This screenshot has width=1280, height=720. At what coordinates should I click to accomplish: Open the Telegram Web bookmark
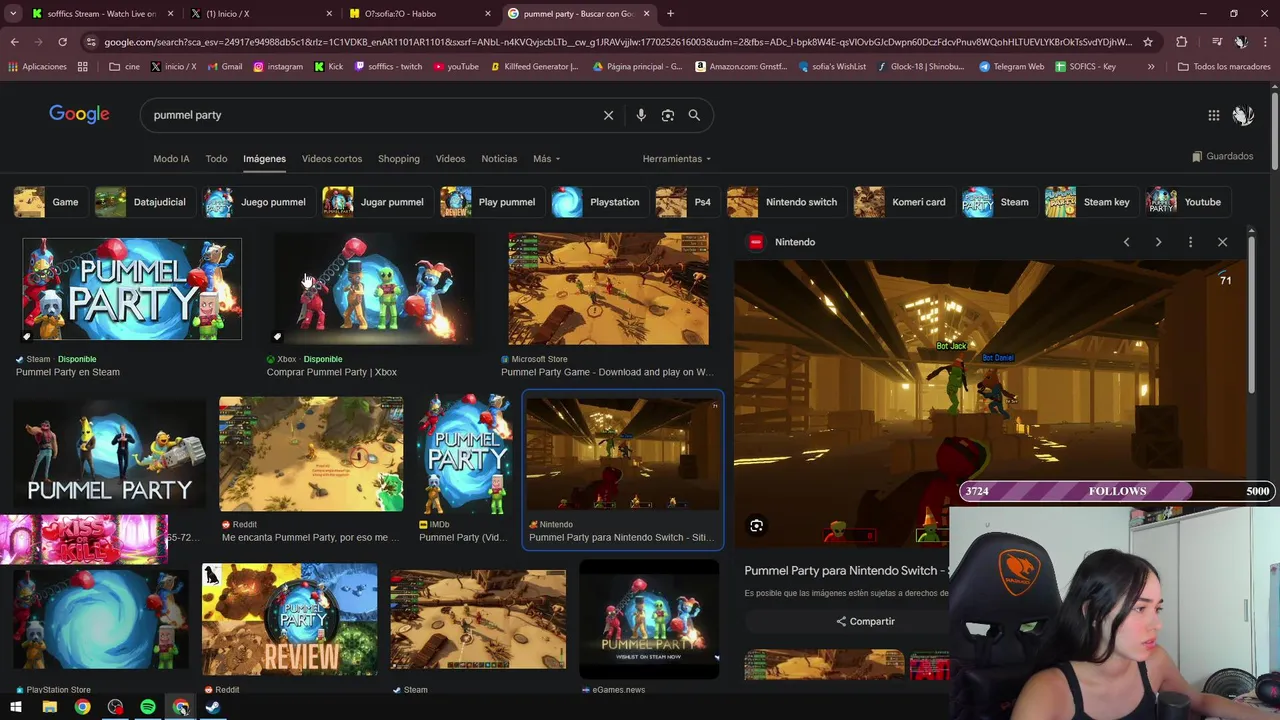(x=1012, y=67)
